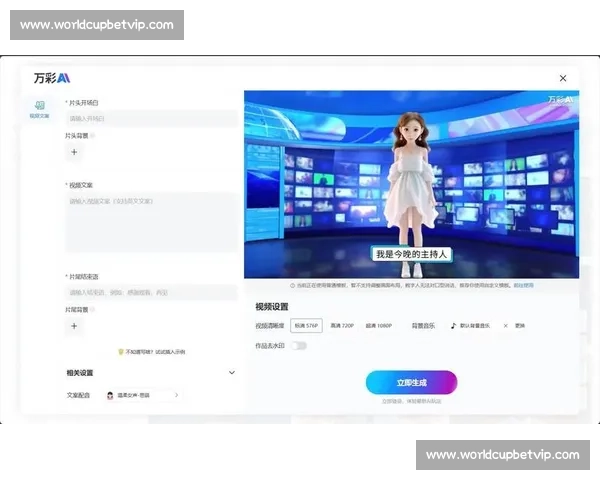Image resolution: width=600 pixels, height=480 pixels.
Task: Add a 片头背景 with the plus button
Action: 74,152
